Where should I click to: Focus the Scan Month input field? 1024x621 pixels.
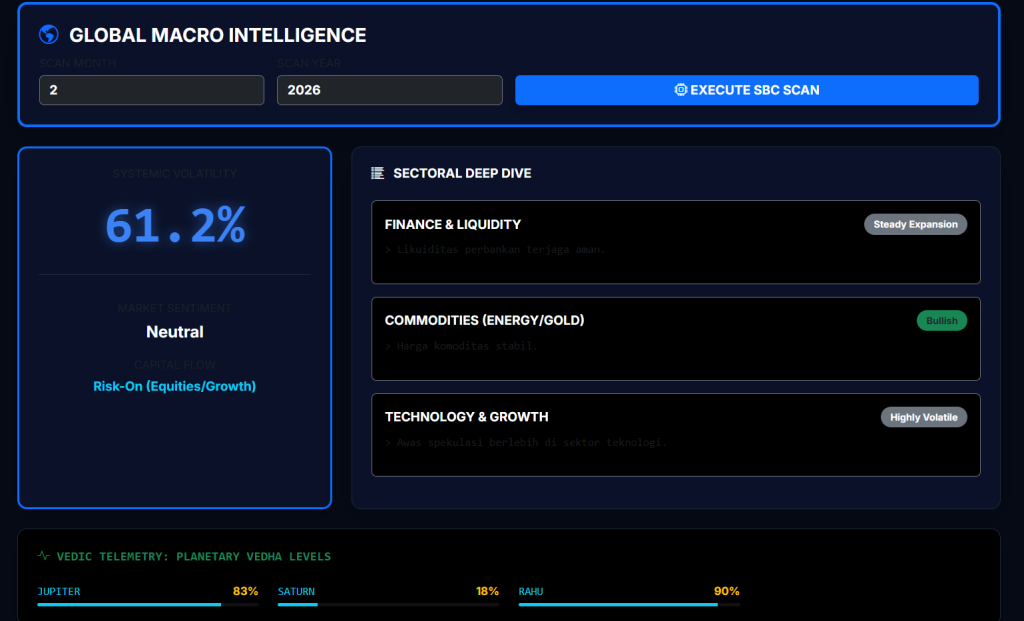coord(151,90)
